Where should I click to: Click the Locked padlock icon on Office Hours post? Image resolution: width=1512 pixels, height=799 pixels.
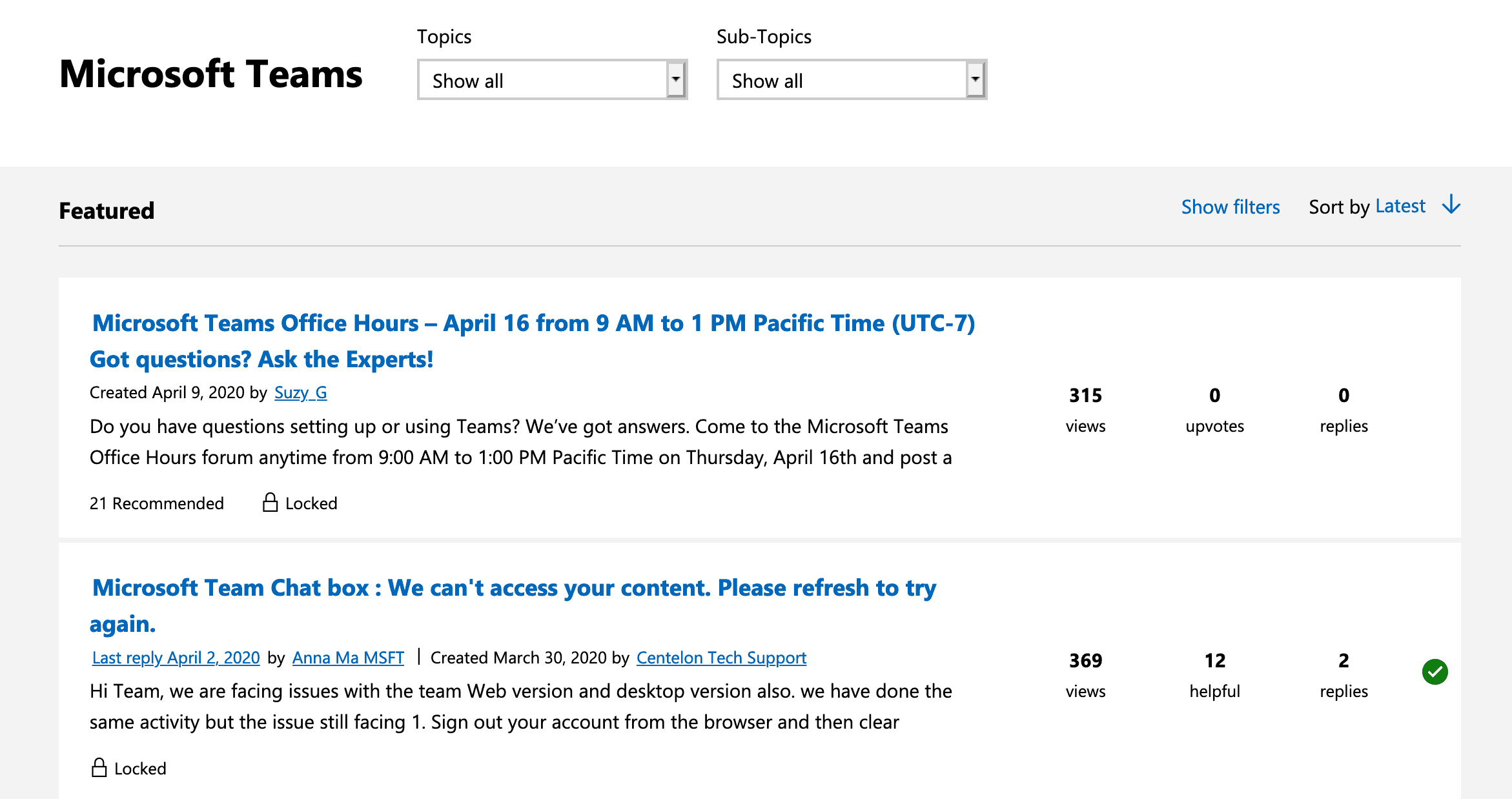coord(269,502)
